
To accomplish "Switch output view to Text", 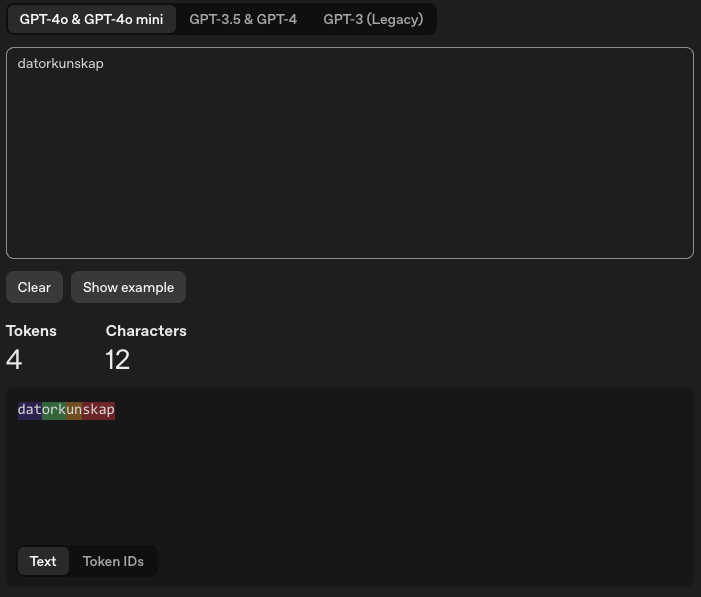I will tap(43, 561).
